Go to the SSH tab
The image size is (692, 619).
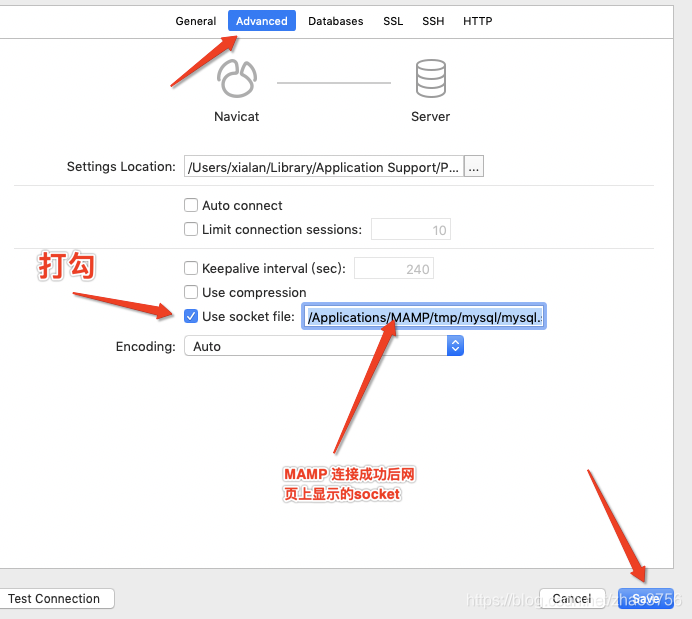(x=433, y=21)
